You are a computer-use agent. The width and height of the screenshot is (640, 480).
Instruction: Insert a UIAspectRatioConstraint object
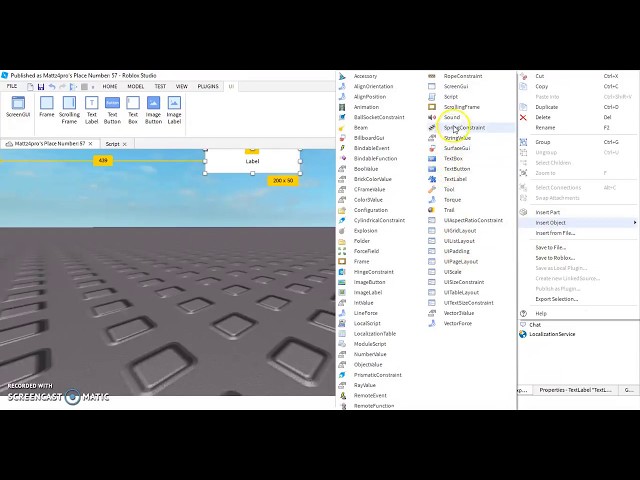click(473, 220)
